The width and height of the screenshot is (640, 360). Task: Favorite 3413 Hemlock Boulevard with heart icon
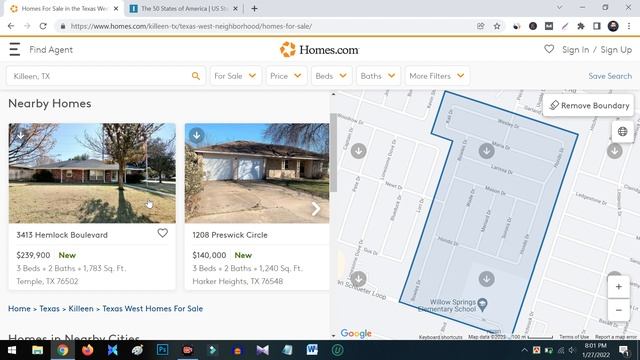(162, 233)
